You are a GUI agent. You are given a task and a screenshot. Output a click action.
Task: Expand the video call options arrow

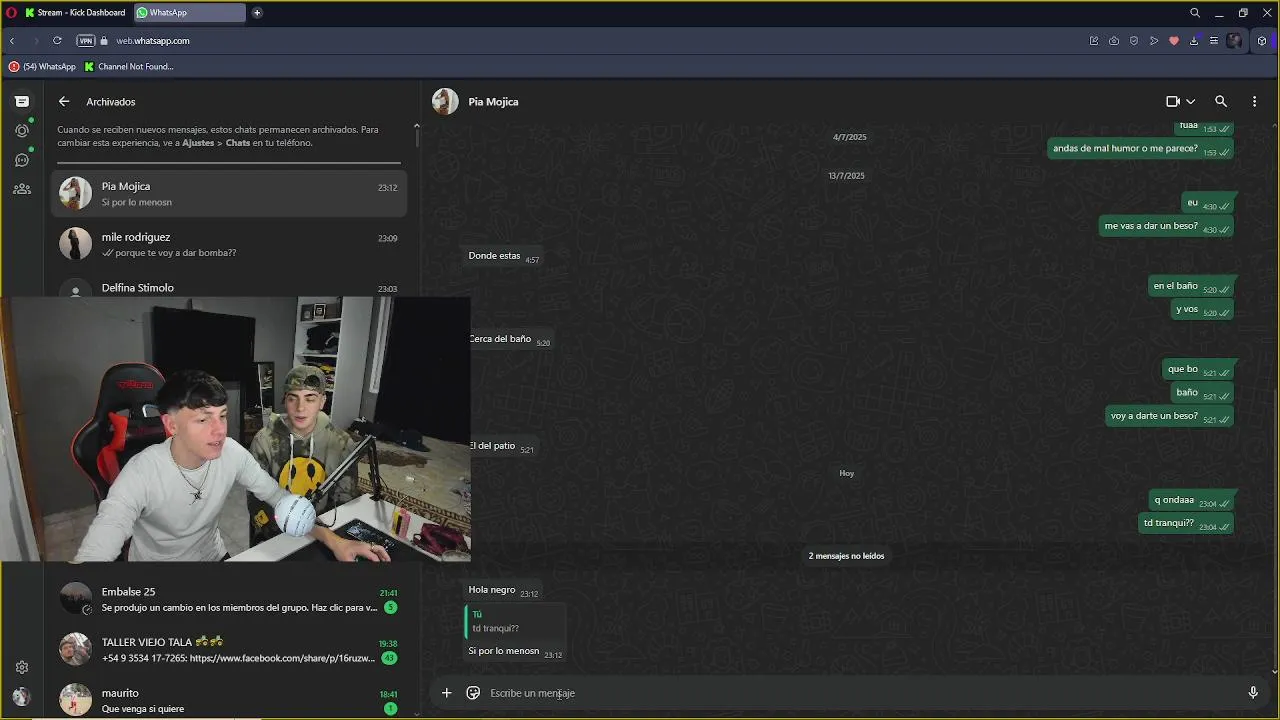1190,101
